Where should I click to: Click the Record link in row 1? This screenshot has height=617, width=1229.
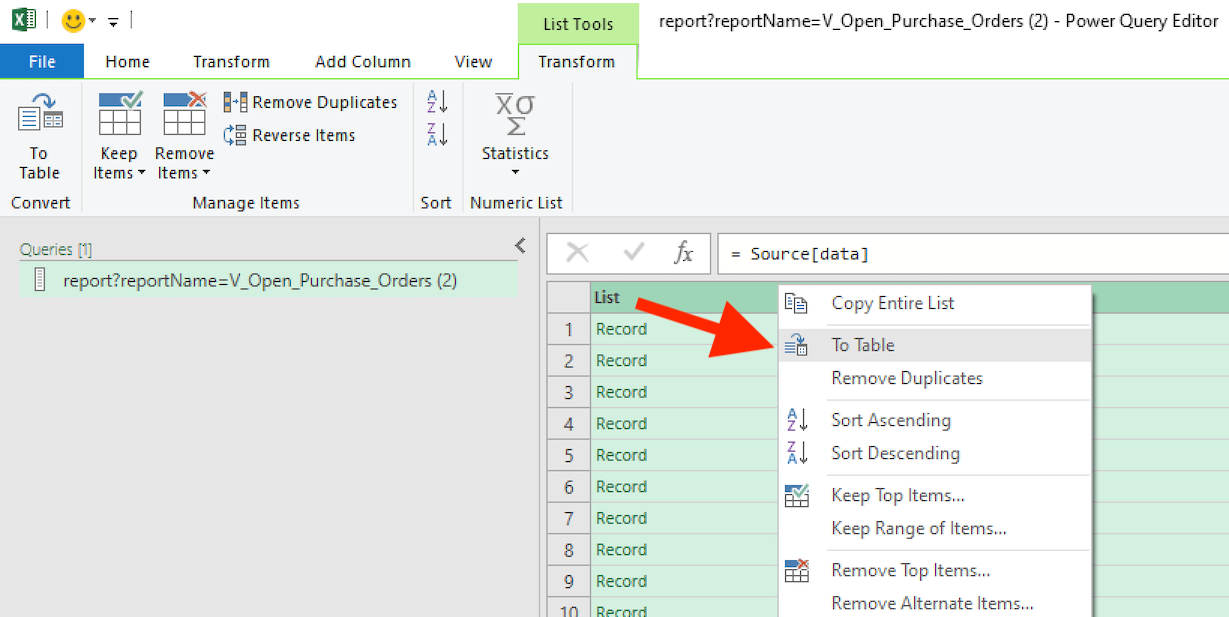click(x=621, y=329)
